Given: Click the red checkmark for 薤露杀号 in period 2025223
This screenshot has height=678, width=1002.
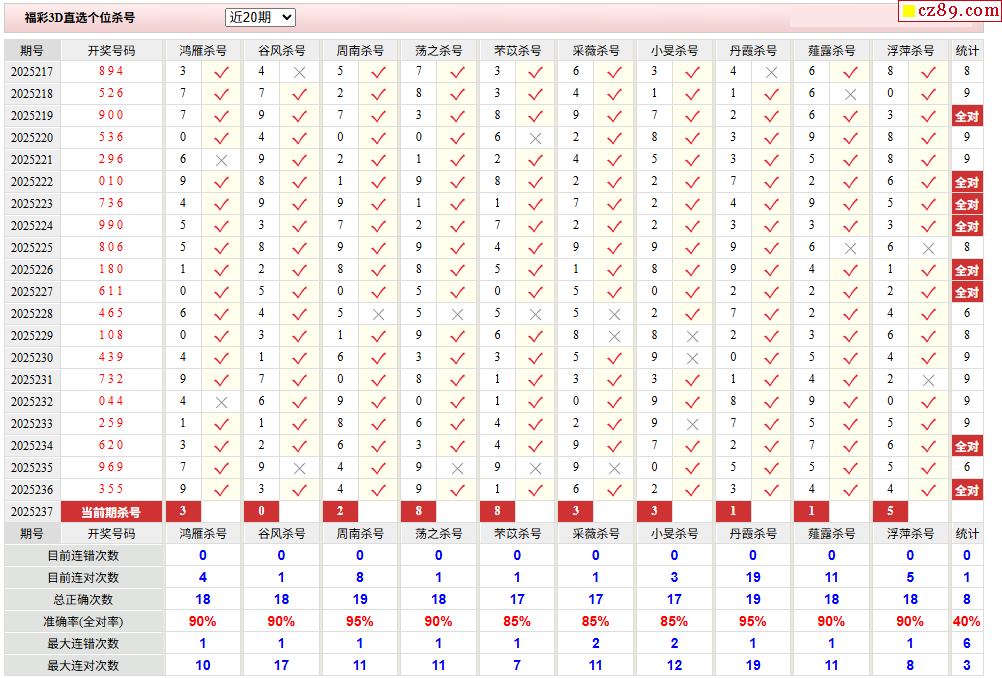Looking at the screenshot, I should coord(850,204).
